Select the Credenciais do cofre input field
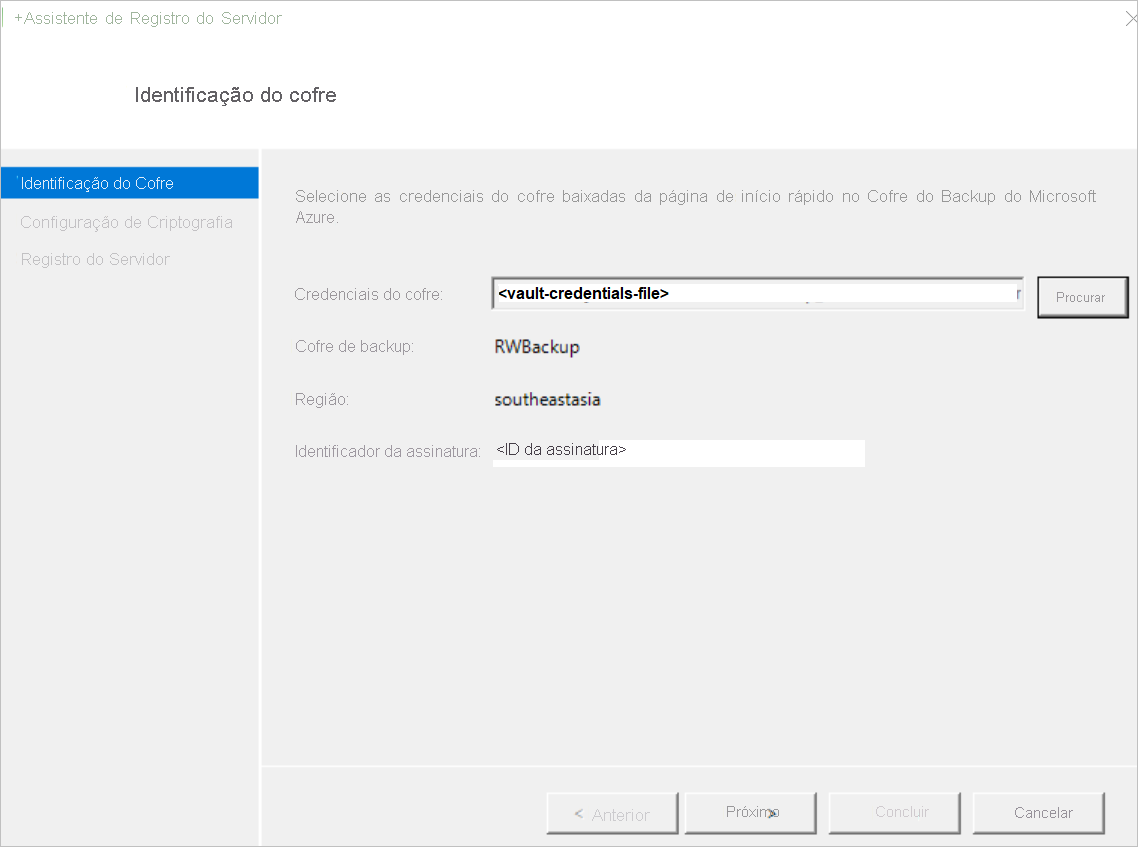The image size is (1138, 847). (x=755, y=292)
